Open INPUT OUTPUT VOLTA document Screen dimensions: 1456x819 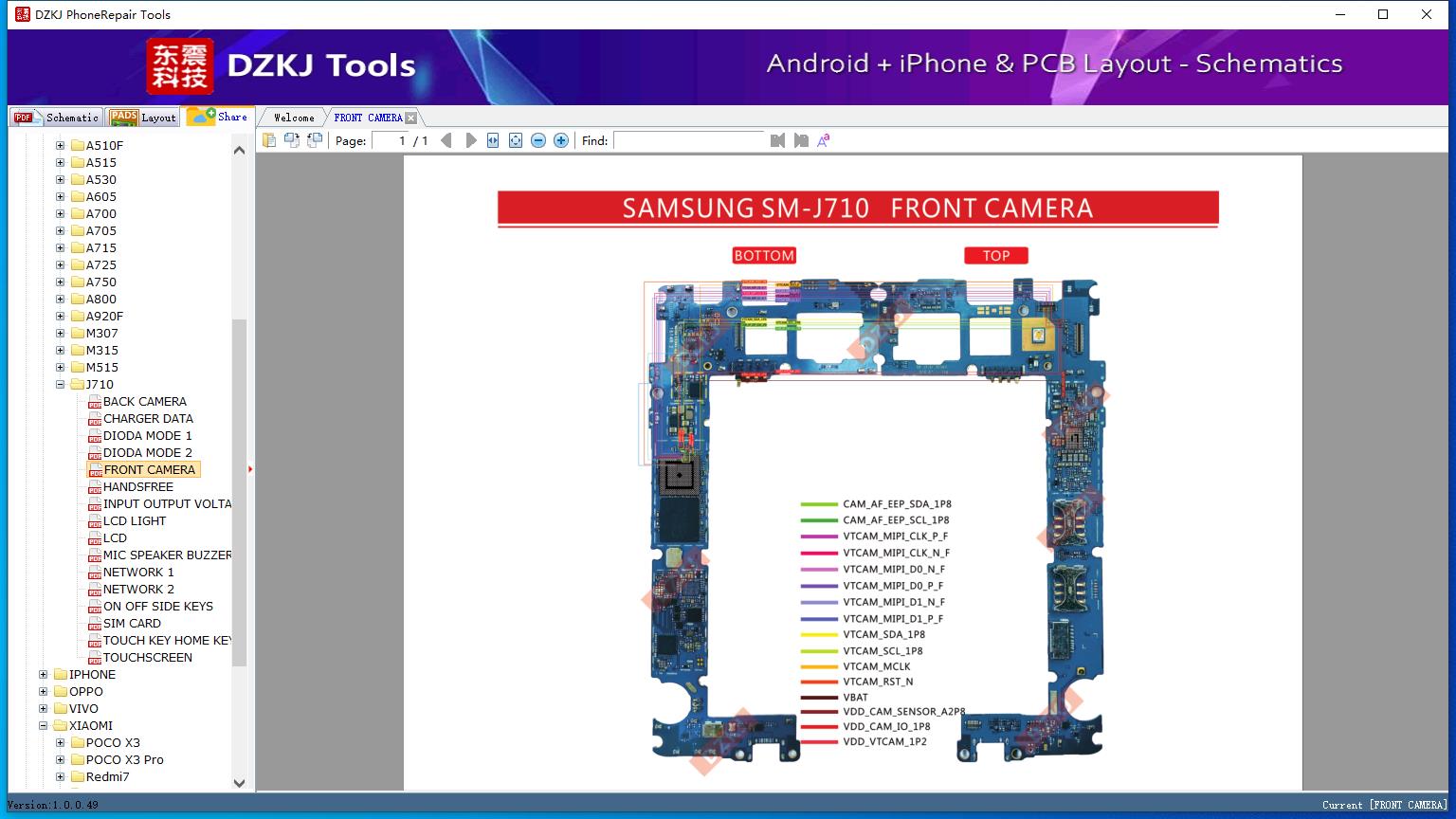point(167,504)
